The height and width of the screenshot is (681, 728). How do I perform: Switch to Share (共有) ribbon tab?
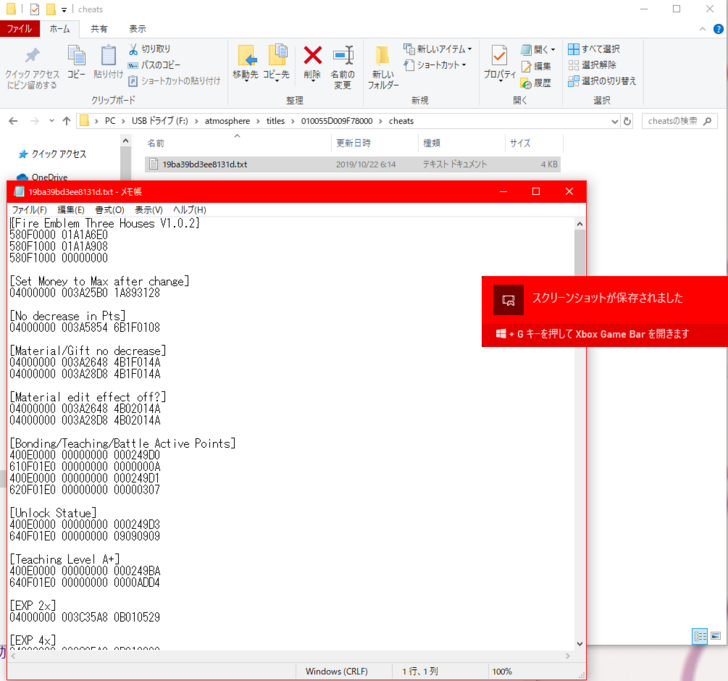98,29
